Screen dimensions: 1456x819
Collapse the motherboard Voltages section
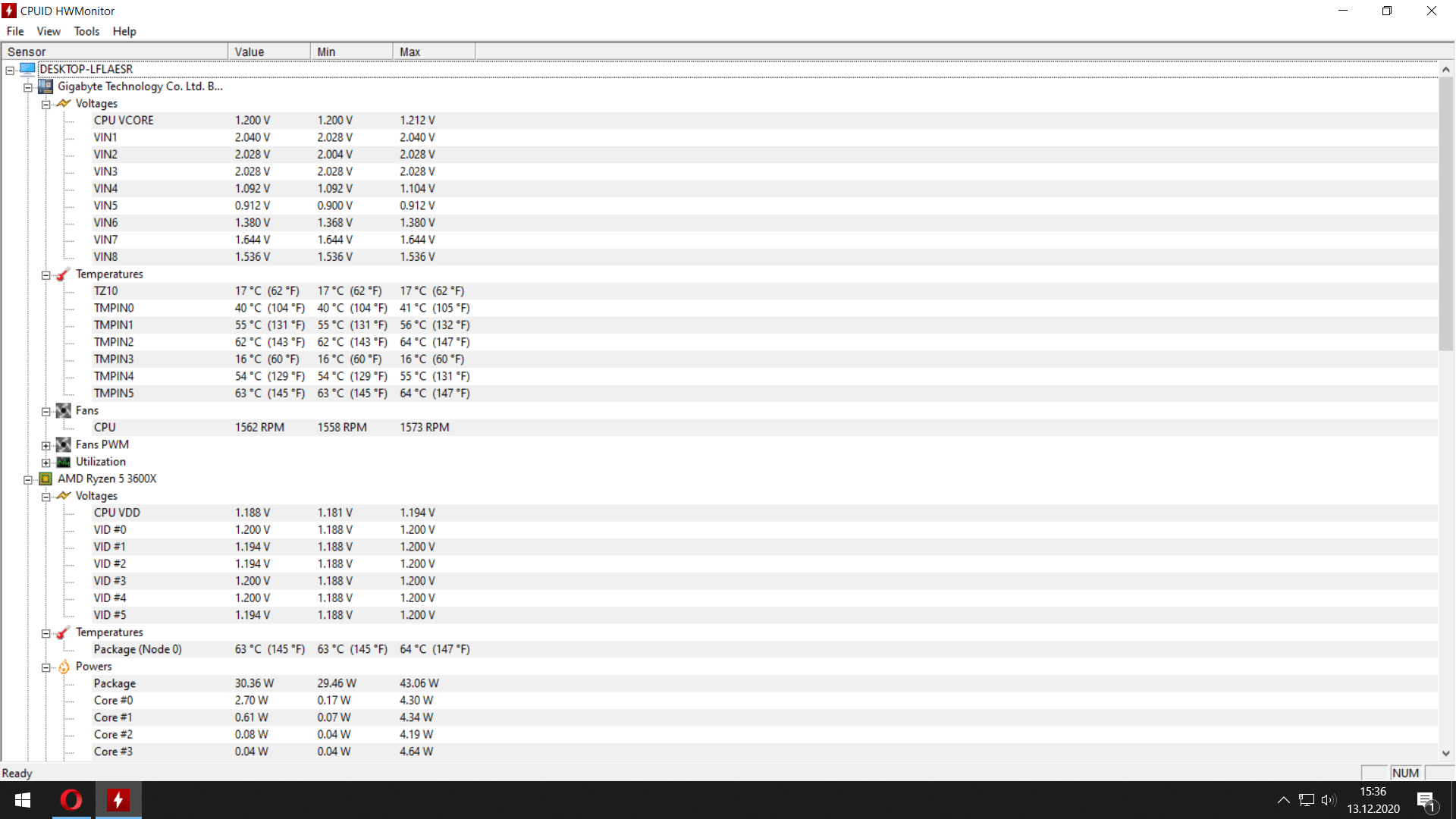click(45, 104)
